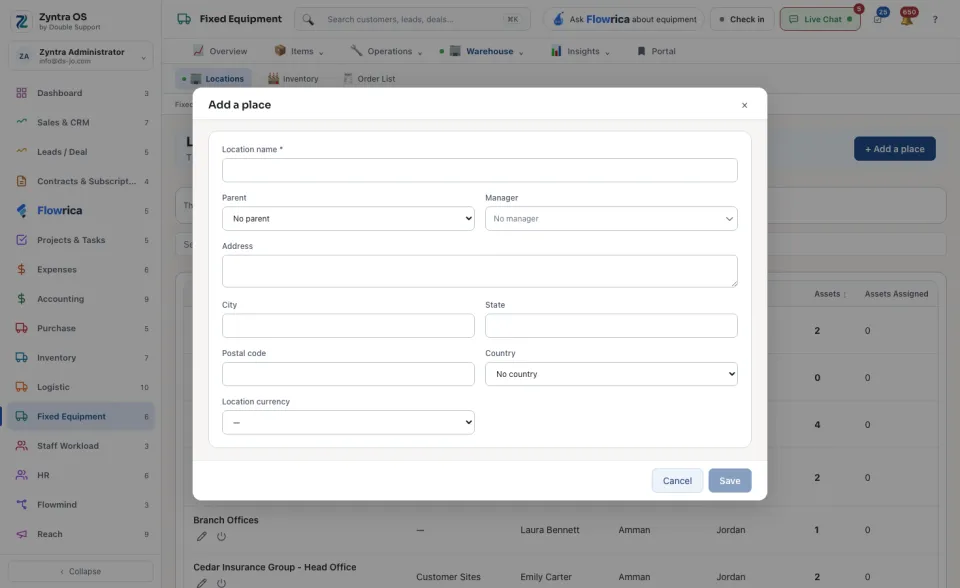Close the Add a place dialog
Viewport: 960px width, 588px height.
744,105
